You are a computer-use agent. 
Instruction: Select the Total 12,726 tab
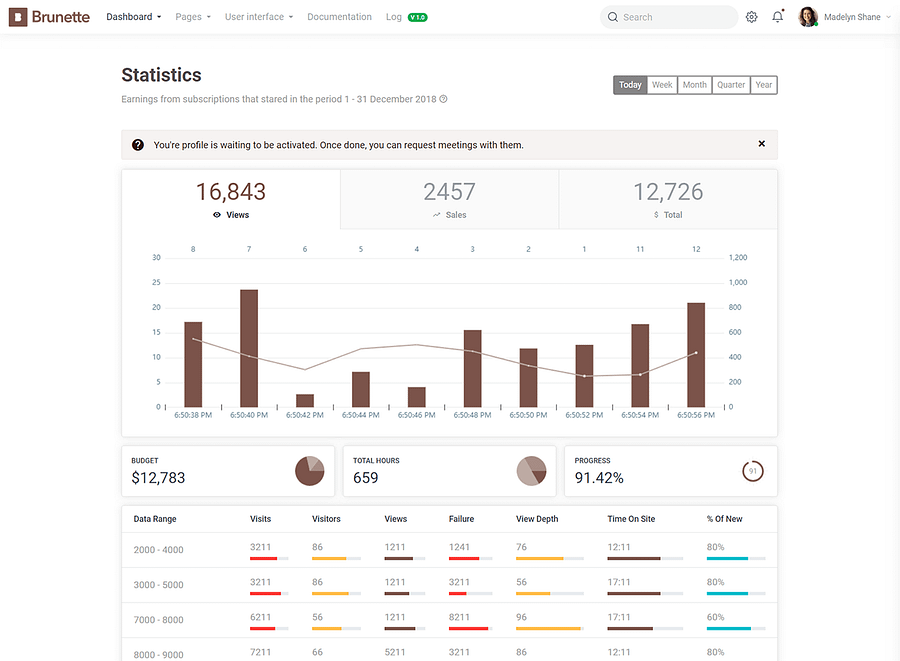668,200
